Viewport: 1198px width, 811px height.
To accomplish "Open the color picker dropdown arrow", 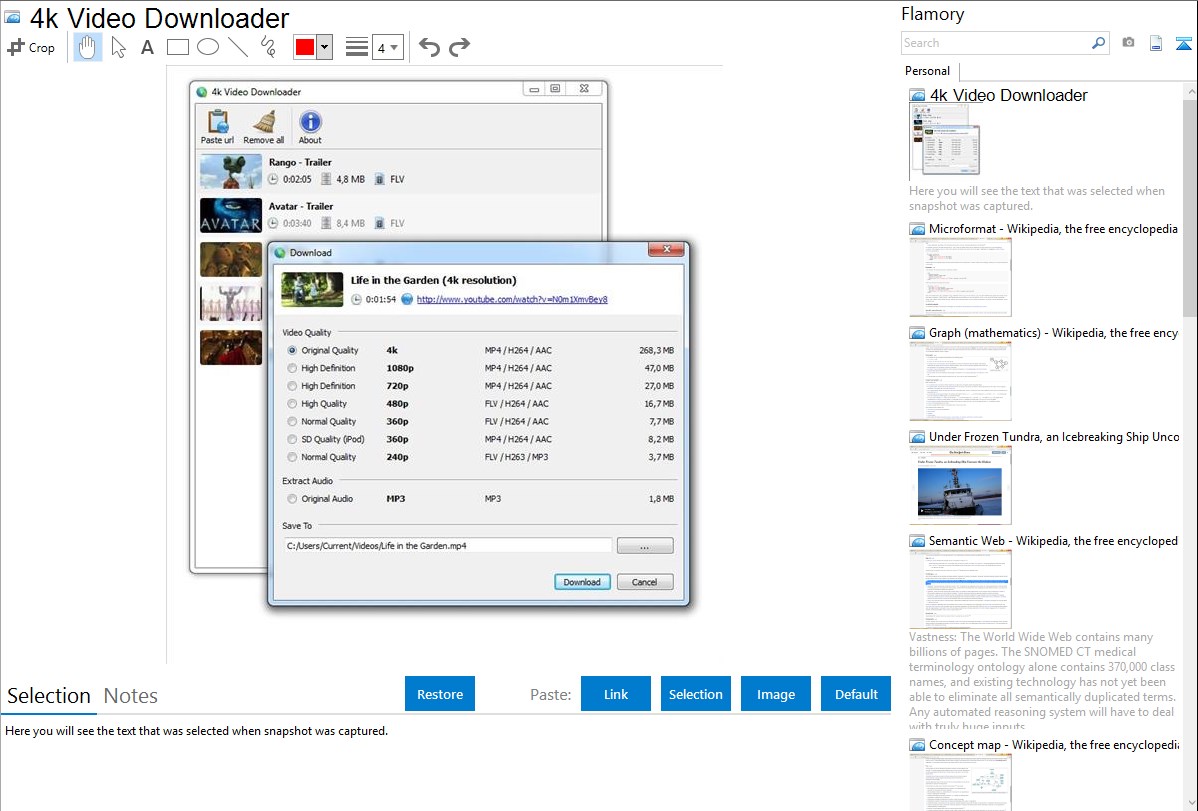I will coord(325,47).
